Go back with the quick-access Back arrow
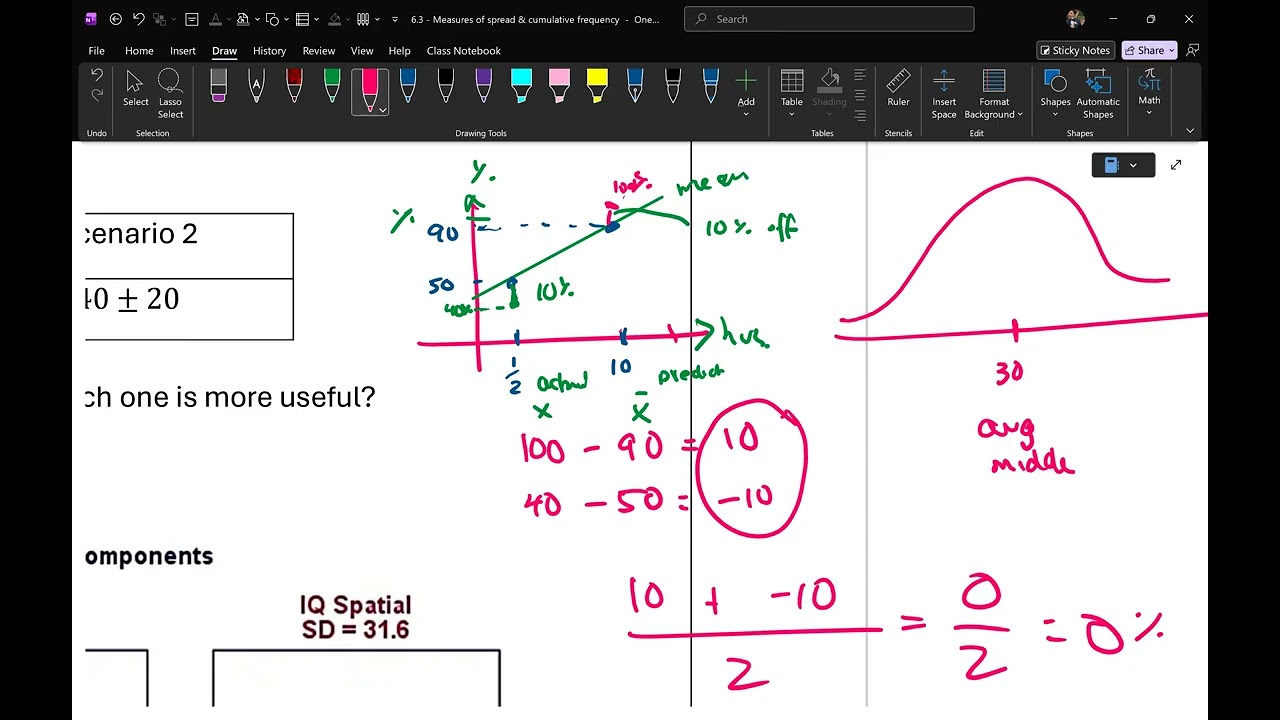 click(x=115, y=19)
